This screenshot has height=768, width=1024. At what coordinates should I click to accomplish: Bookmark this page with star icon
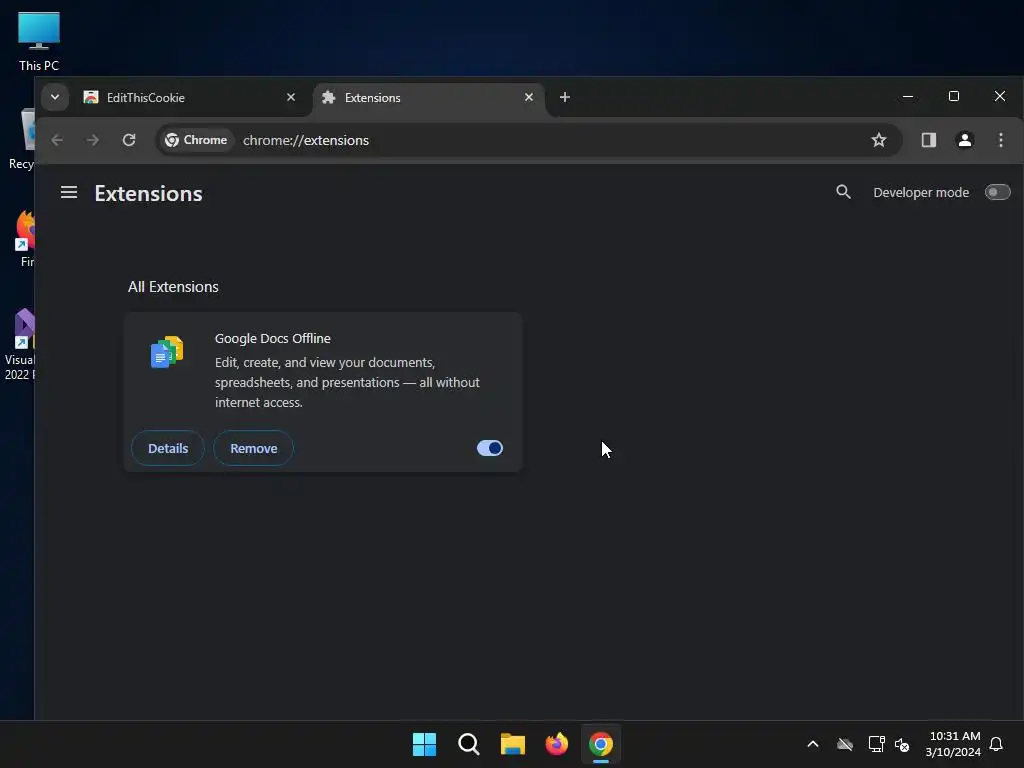point(879,140)
